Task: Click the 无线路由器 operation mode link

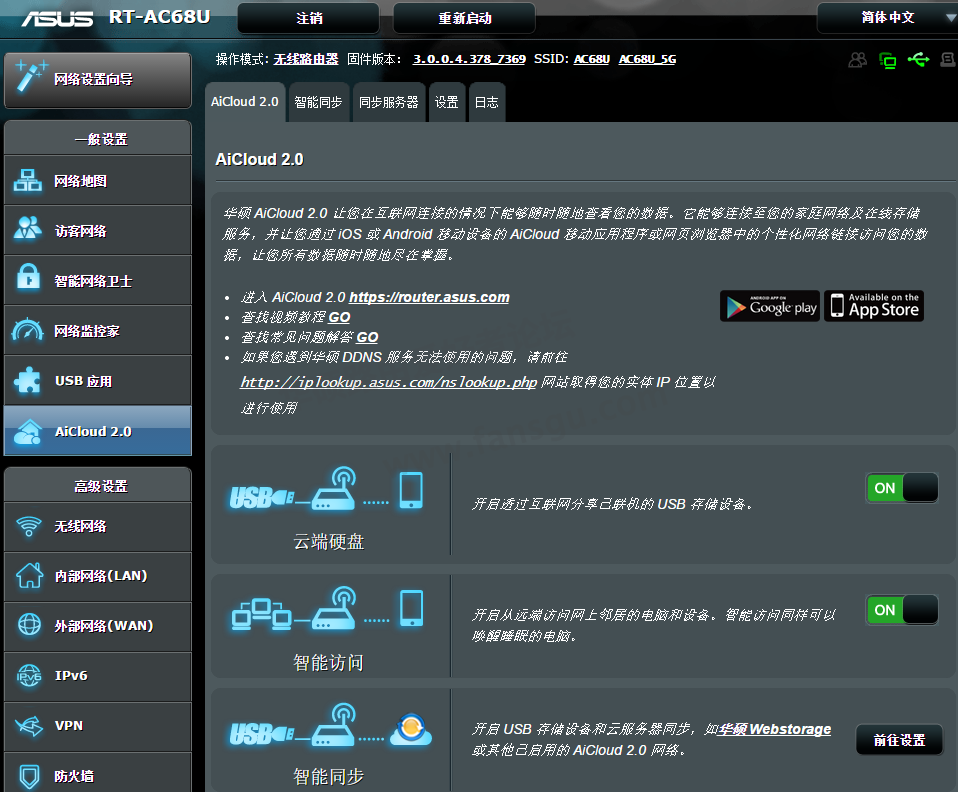Action: [305, 59]
